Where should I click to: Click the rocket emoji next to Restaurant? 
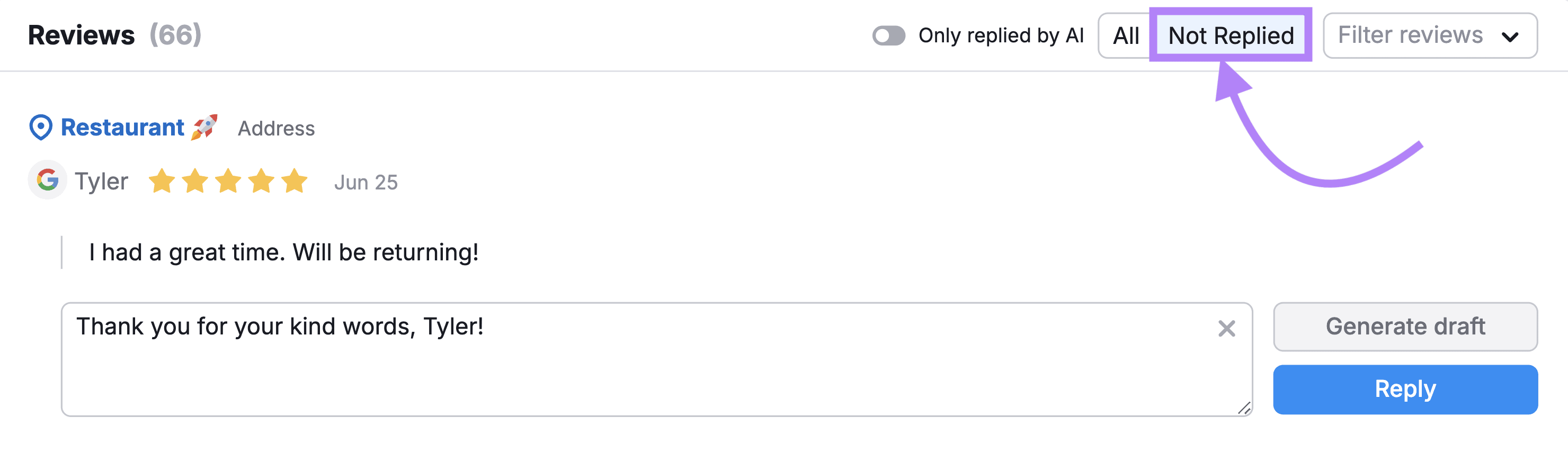point(204,127)
